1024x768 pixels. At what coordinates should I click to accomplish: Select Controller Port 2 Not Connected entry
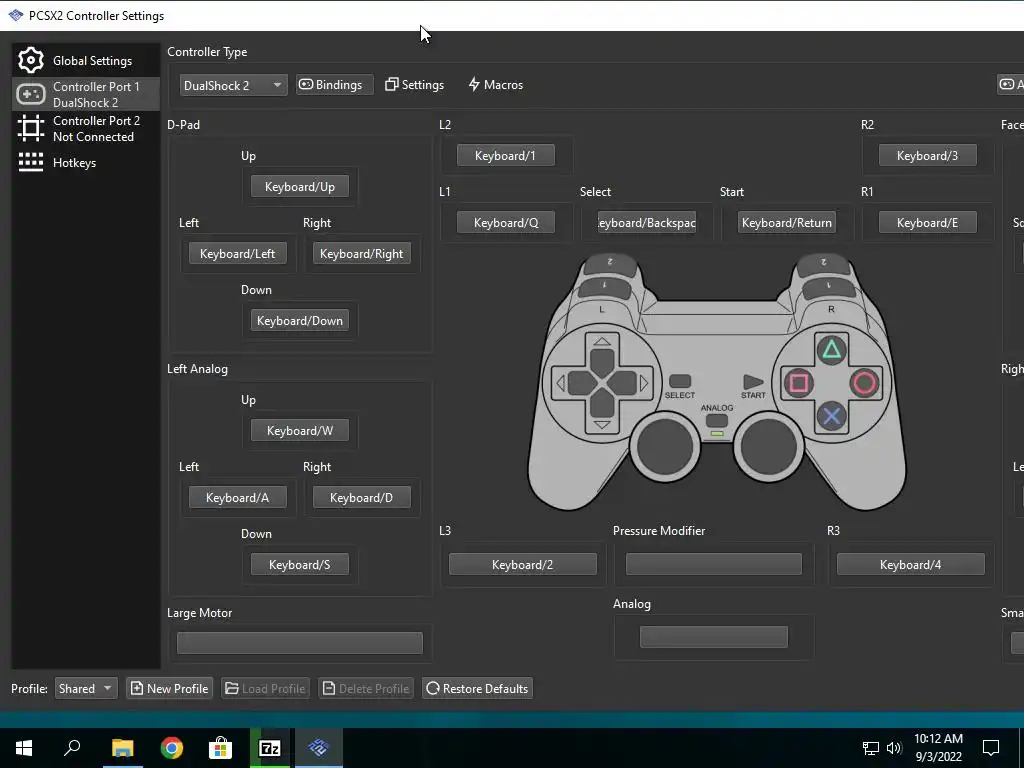click(86, 128)
